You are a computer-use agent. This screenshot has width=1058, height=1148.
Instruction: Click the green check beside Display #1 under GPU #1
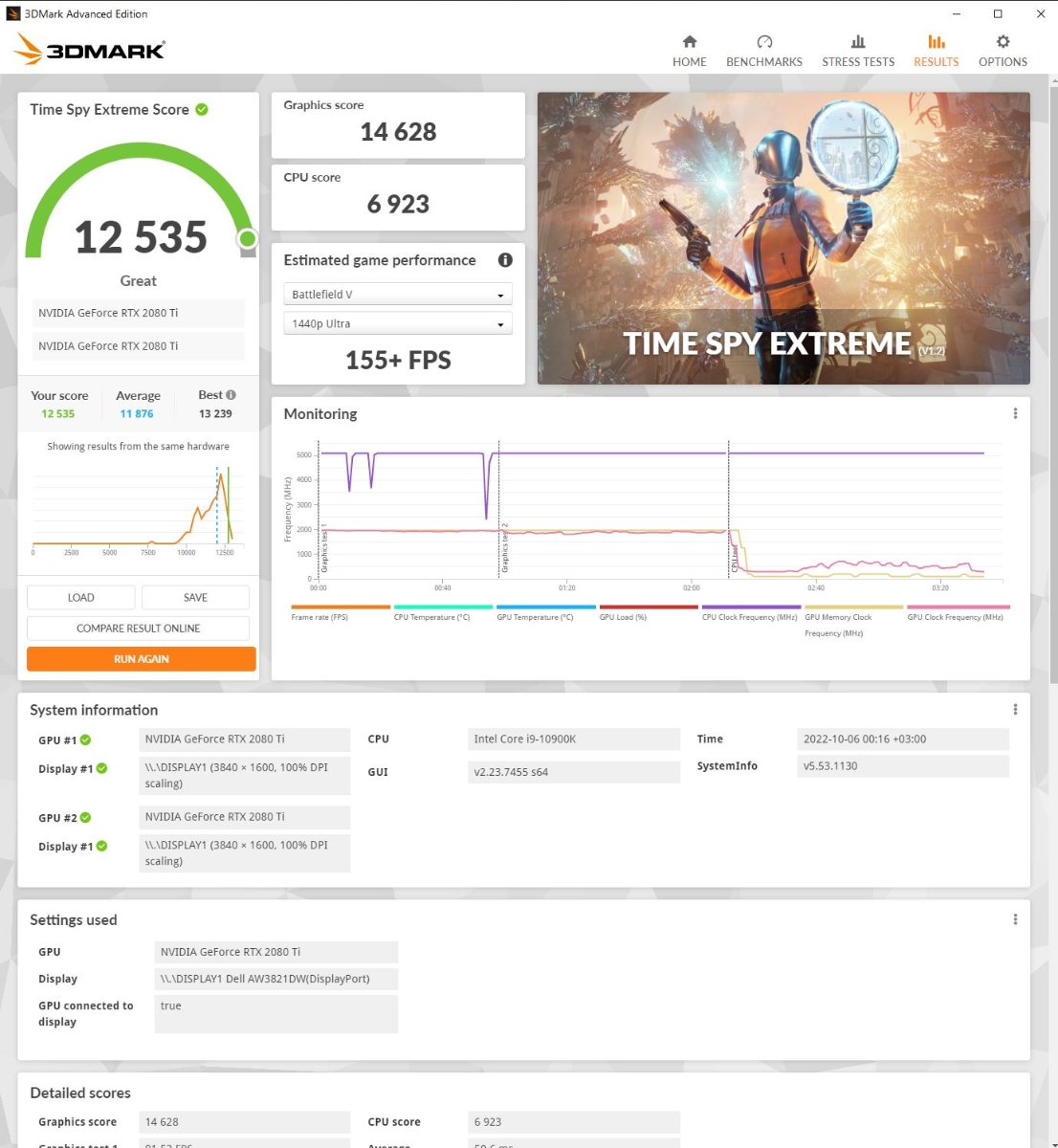(102, 768)
